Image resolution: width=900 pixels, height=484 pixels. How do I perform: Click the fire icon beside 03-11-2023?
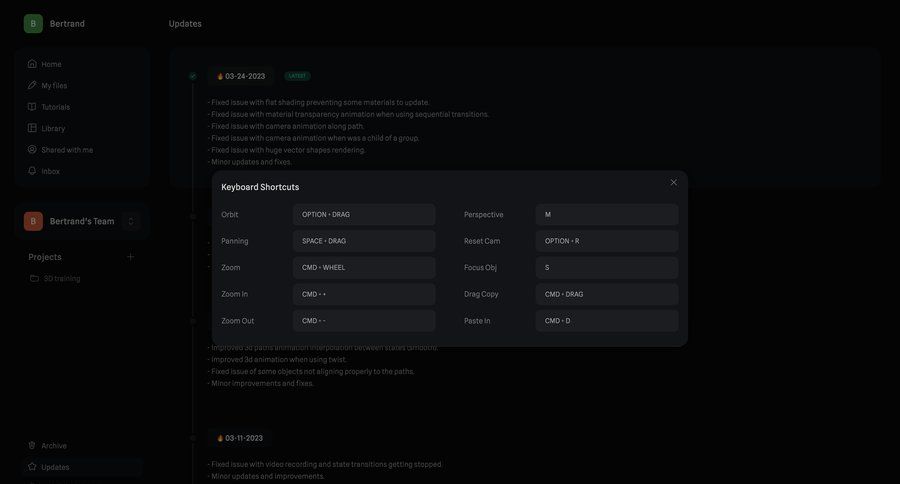click(x=220, y=438)
